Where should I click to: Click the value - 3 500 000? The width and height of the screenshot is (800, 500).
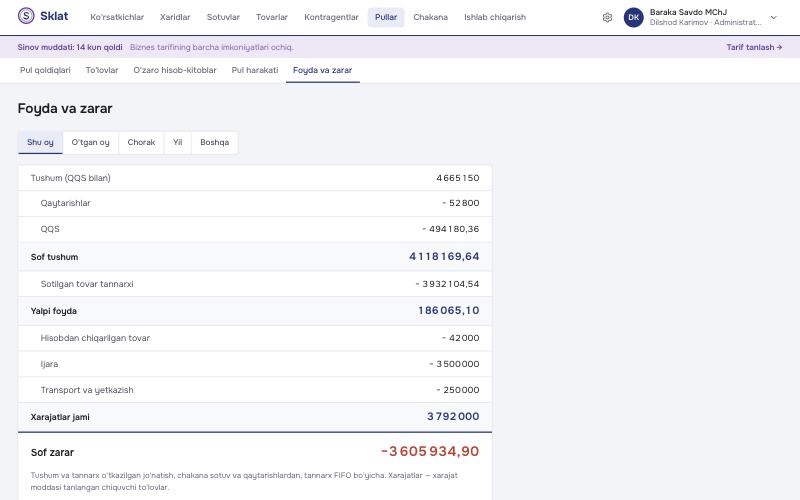coord(455,364)
